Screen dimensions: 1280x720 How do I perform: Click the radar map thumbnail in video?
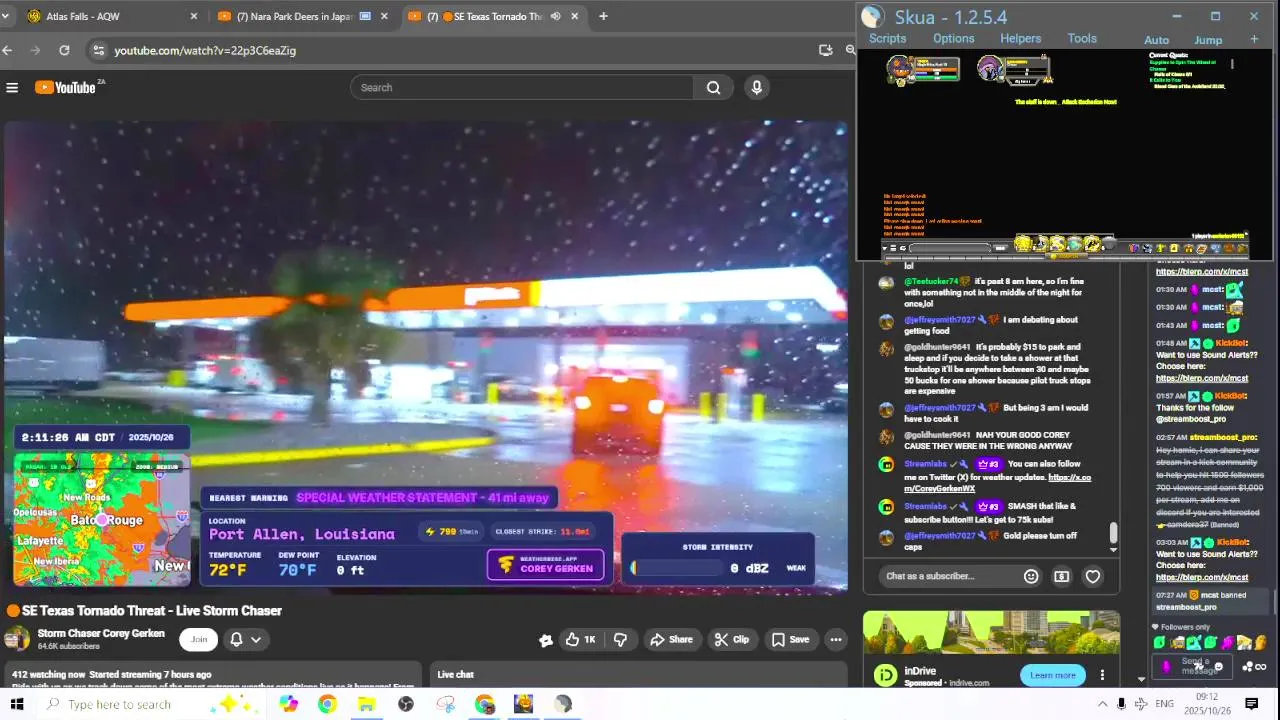(101, 520)
